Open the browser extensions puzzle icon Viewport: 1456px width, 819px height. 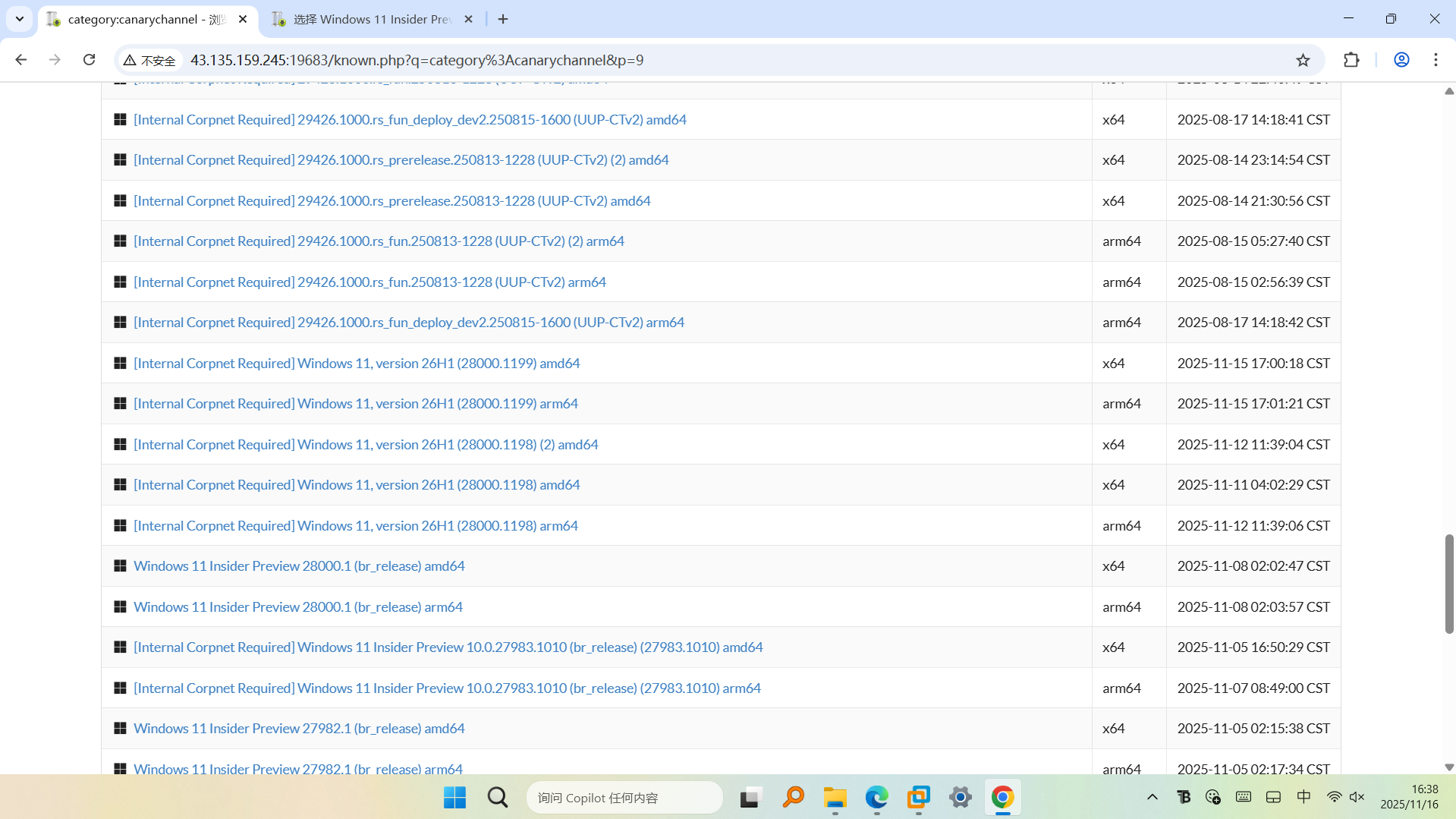point(1351,60)
